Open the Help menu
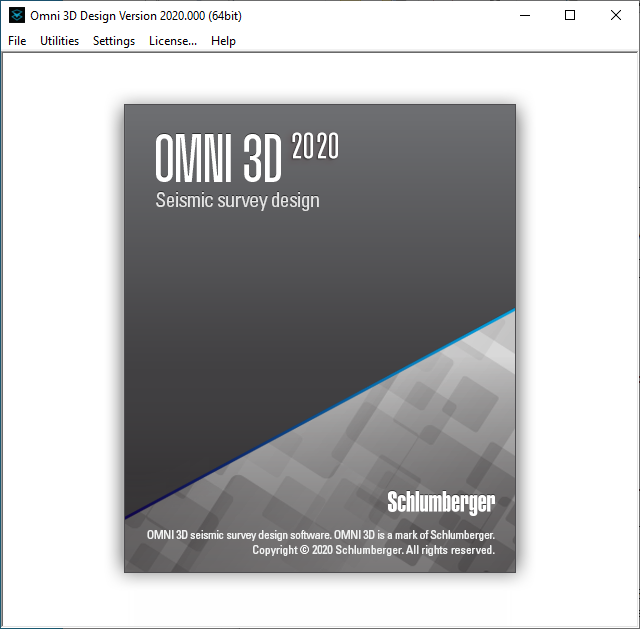Screen dimensions: 640x629 [x=223, y=41]
